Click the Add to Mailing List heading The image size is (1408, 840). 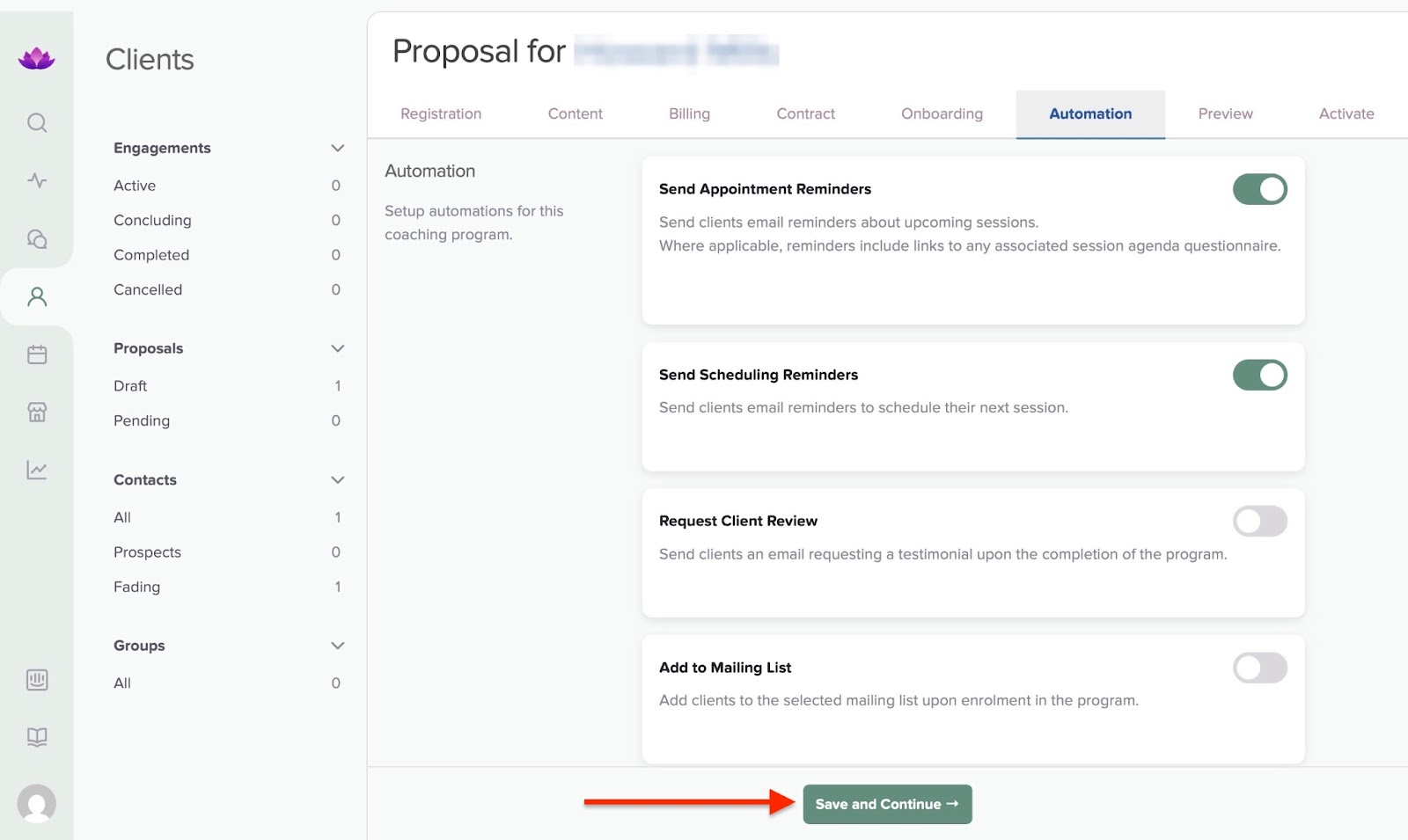pyautogui.click(x=725, y=668)
